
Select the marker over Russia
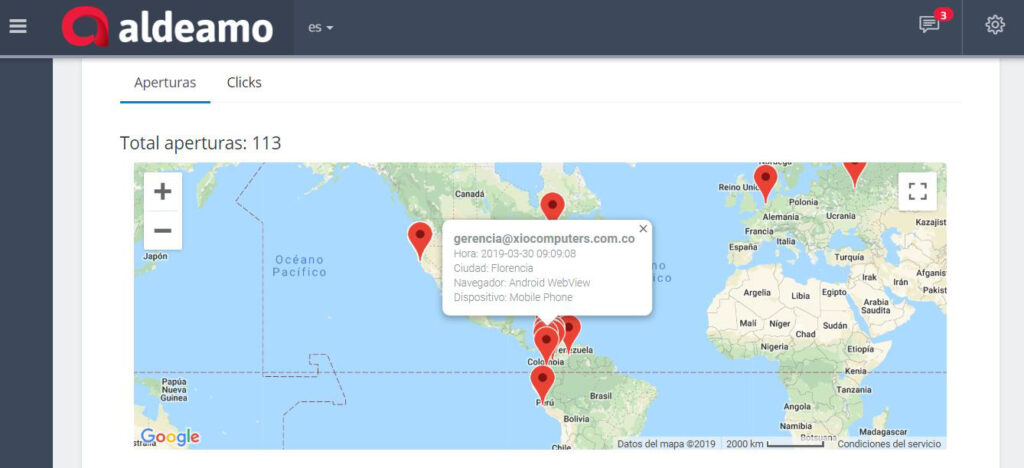[854, 171]
